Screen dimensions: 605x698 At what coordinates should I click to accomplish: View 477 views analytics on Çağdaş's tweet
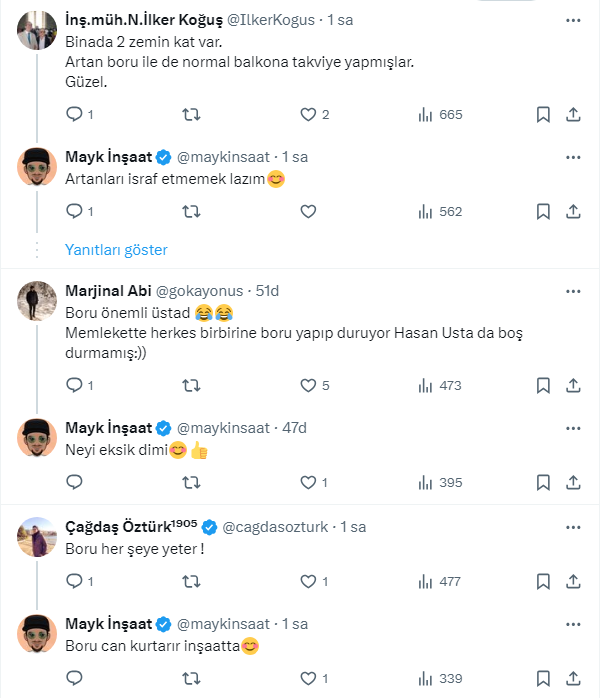[x=440, y=581]
